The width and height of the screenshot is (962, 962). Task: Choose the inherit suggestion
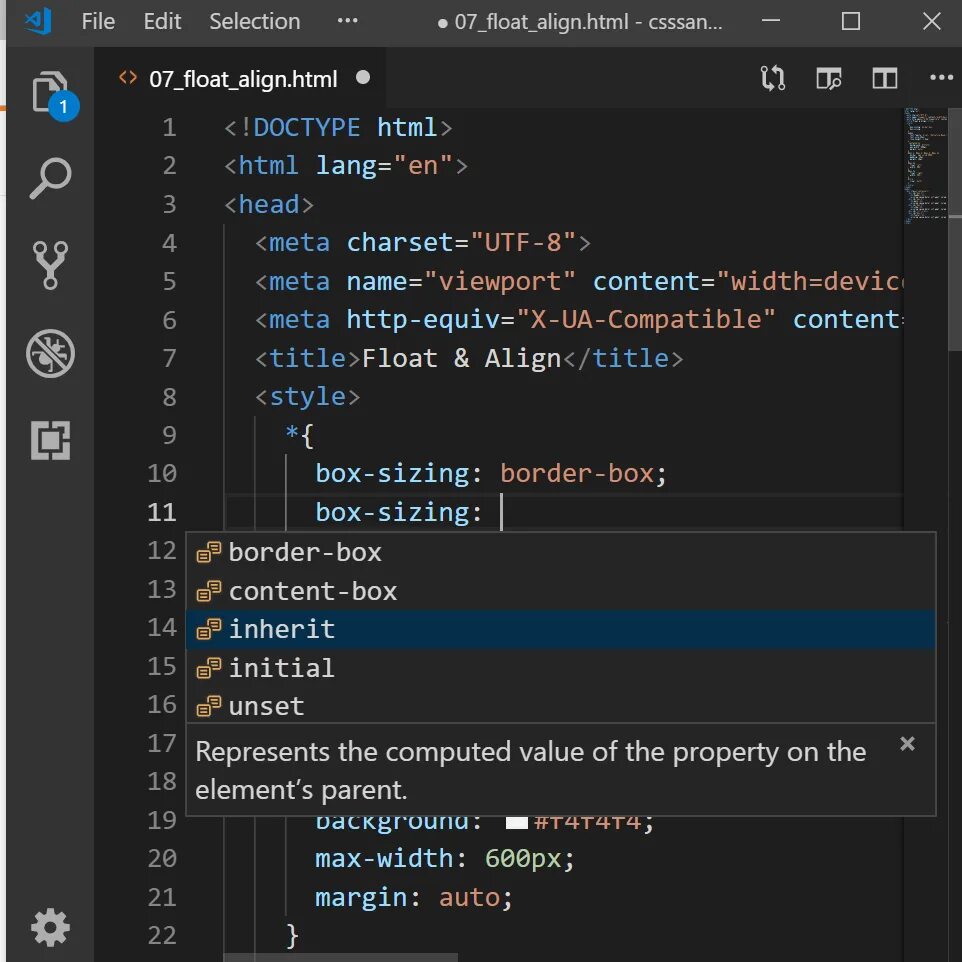click(560, 629)
